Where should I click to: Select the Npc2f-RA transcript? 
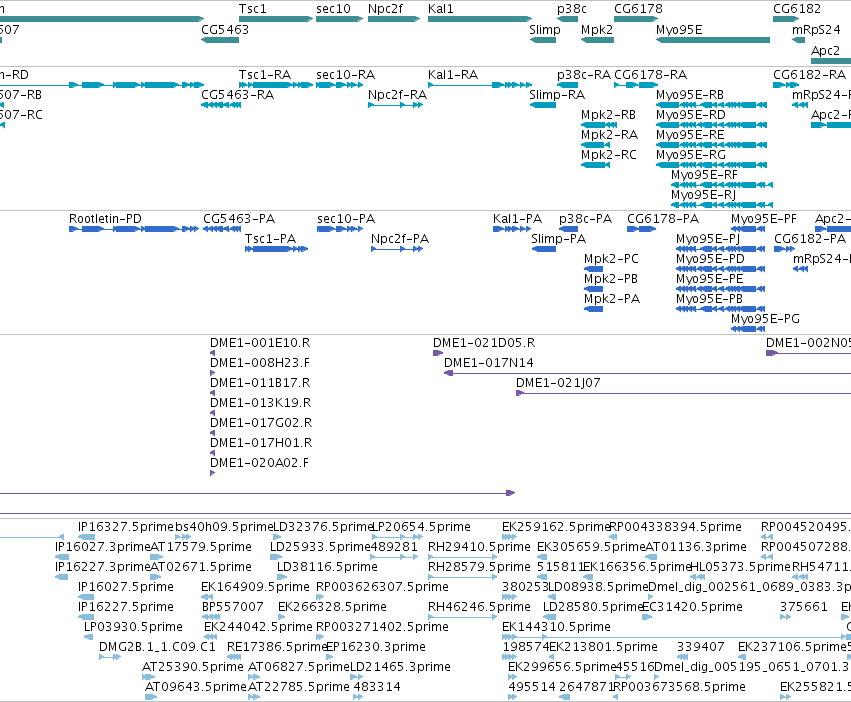coord(396,105)
